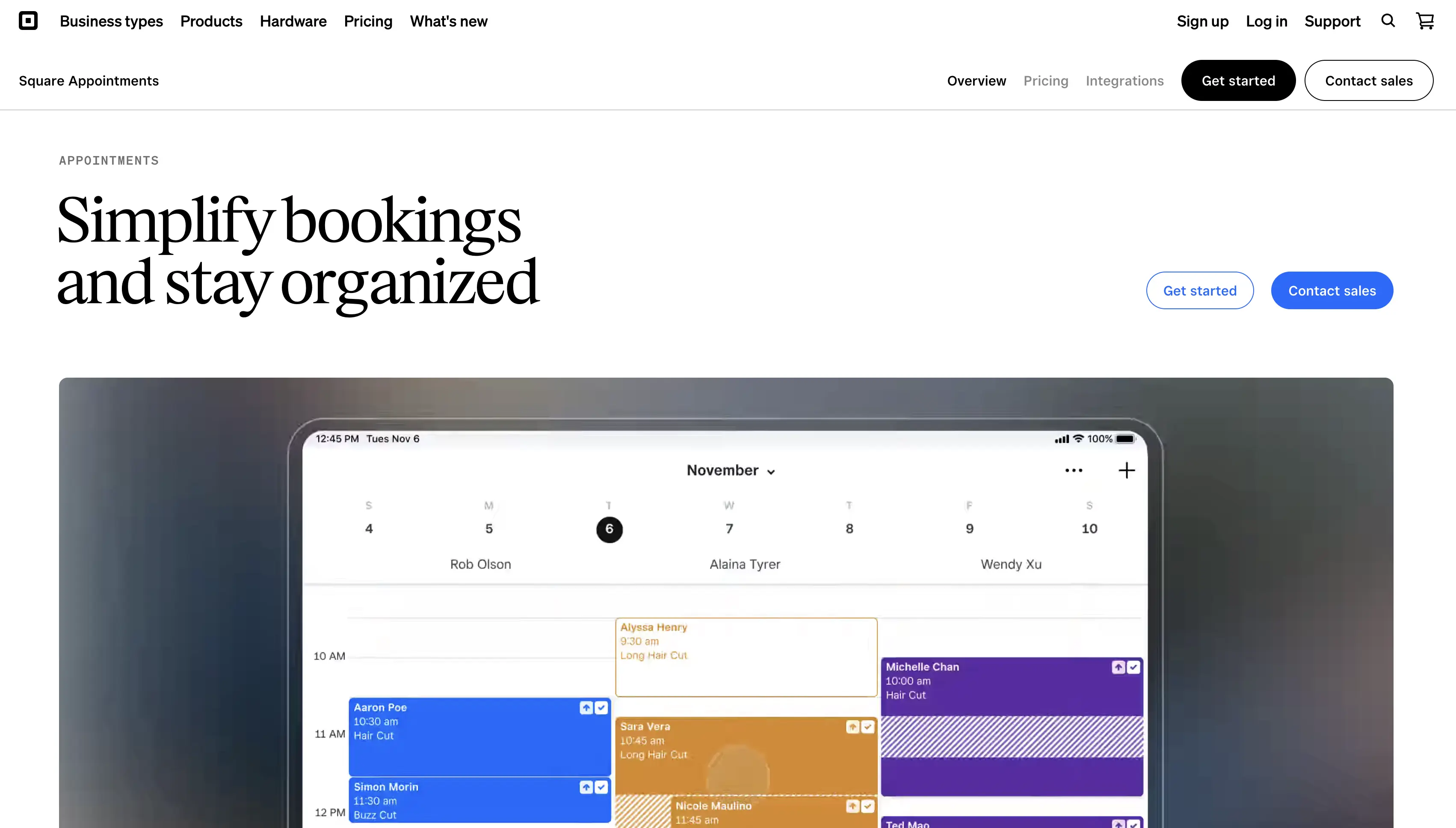Select Sunday 4 in the calendar week
The width and height of the screenshot is (1456, 828).
[x=369, y=528]
